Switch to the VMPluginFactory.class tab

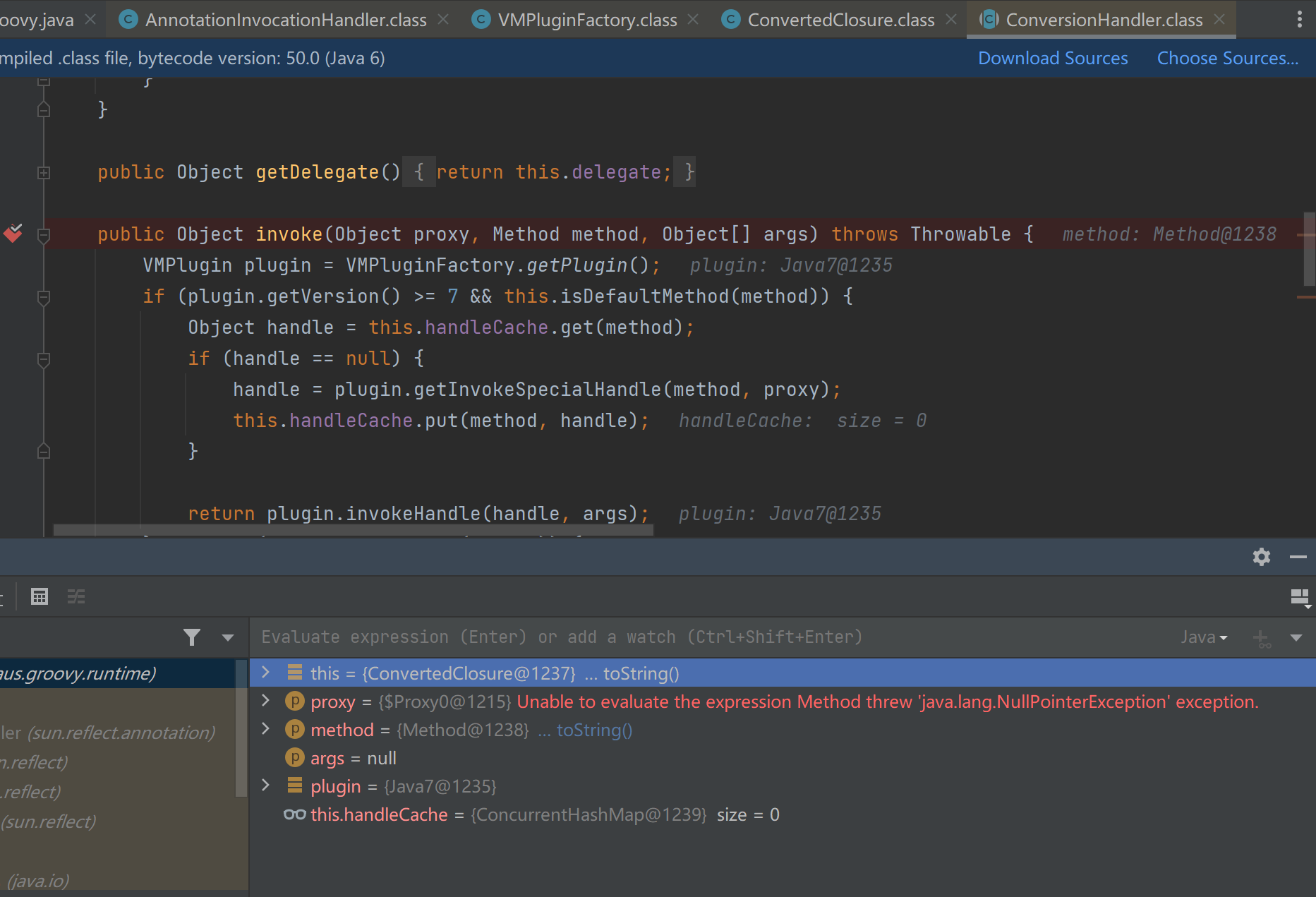pos(586,20)
